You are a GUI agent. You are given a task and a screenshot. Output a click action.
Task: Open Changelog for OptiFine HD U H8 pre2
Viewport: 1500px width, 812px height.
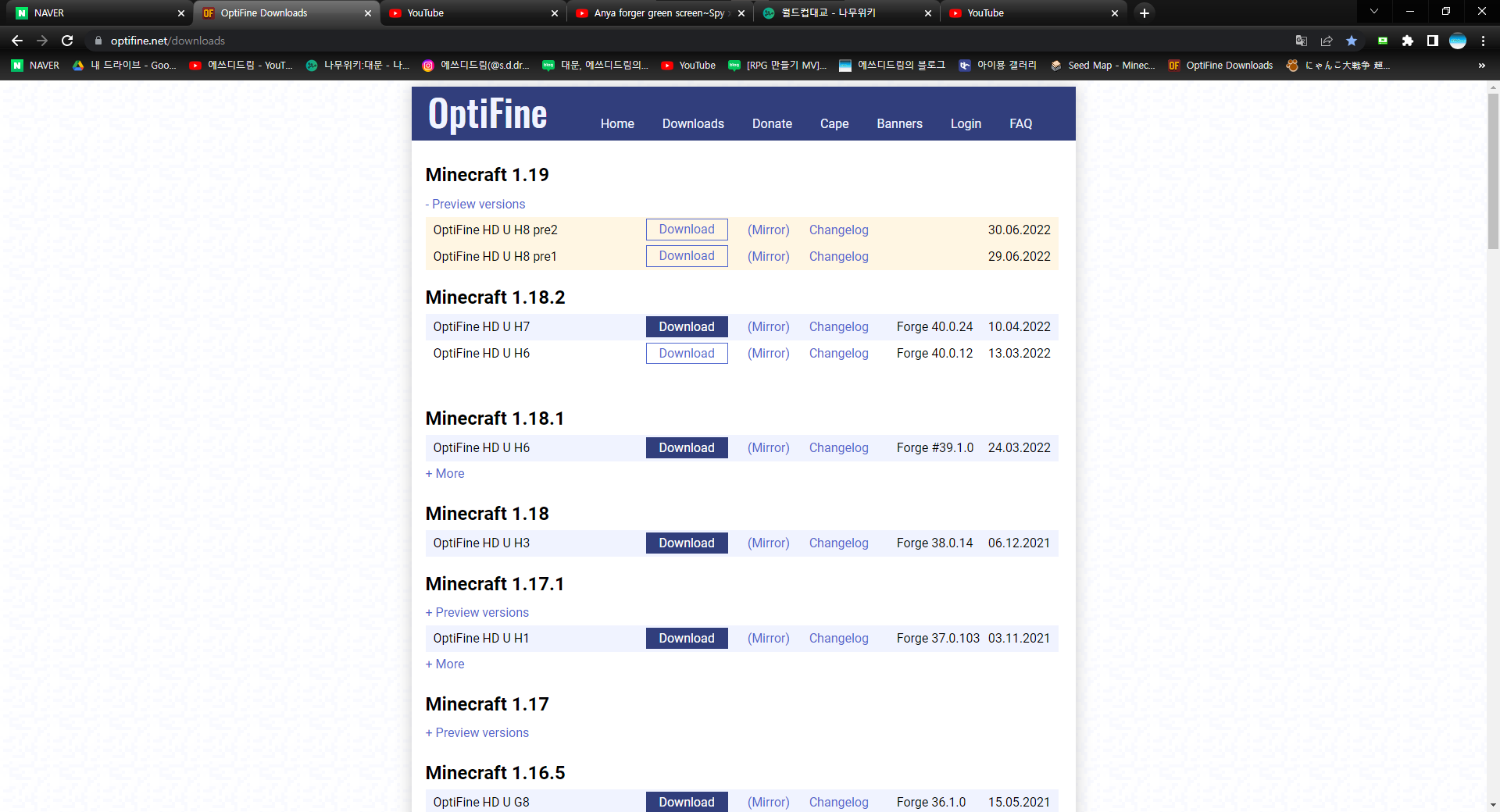click(x=838, y=230)
